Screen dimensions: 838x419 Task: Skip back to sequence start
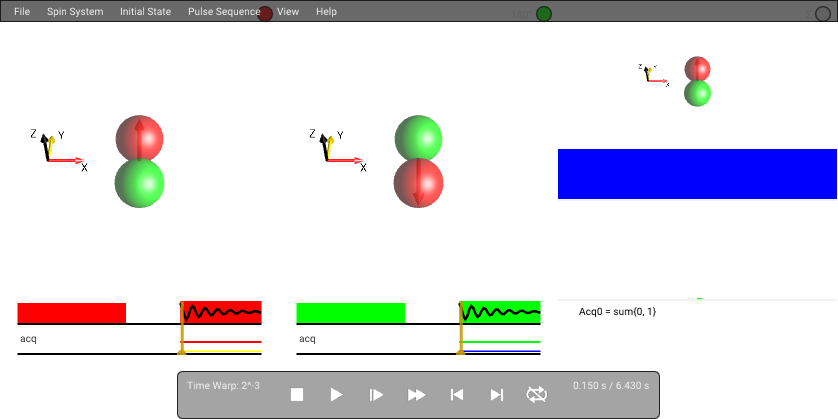457,395
